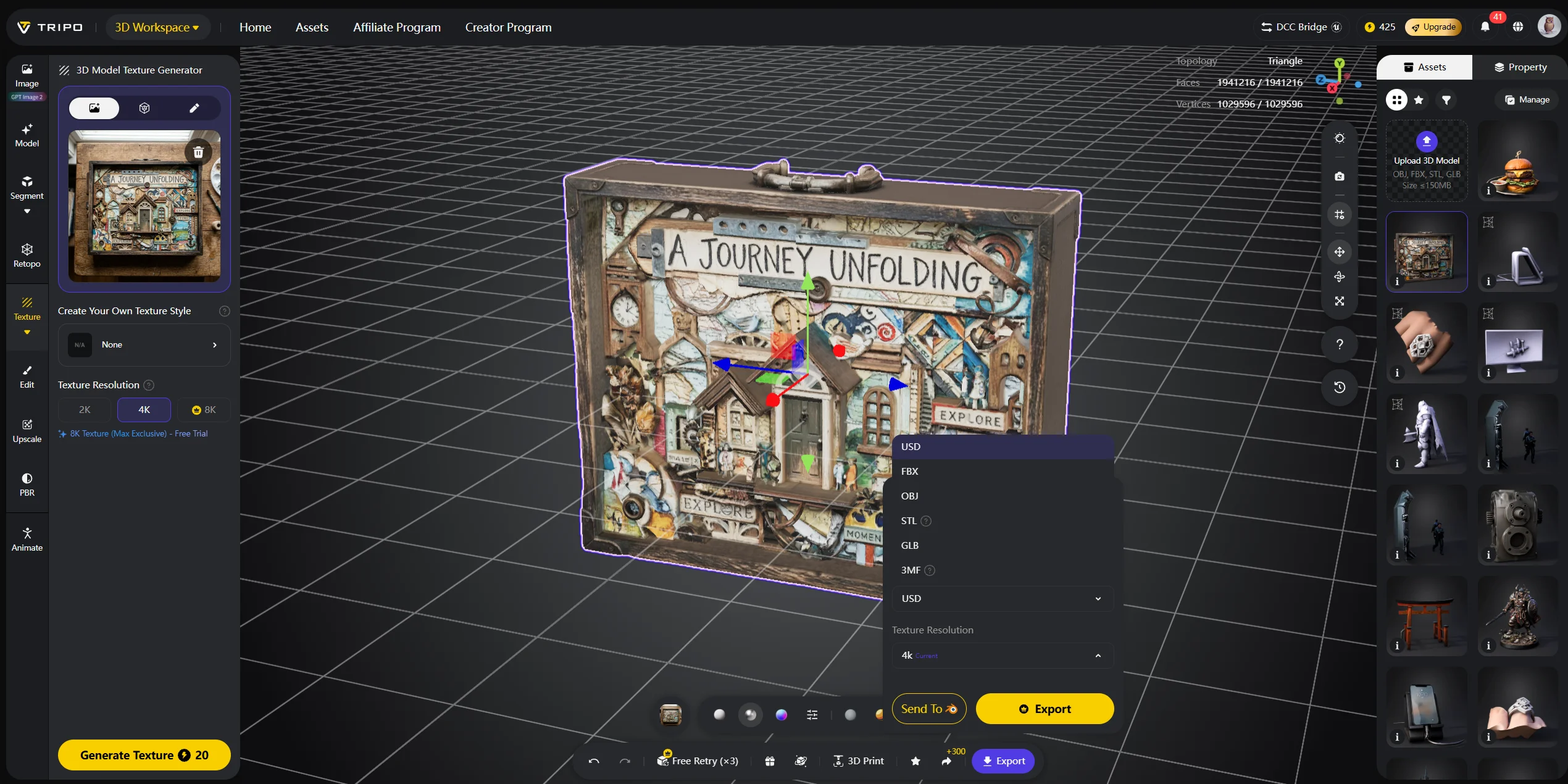Go to Home in top navigation
Image resolution: width=1568 pixels, height=784 pixels.
[x=255, y=27]
